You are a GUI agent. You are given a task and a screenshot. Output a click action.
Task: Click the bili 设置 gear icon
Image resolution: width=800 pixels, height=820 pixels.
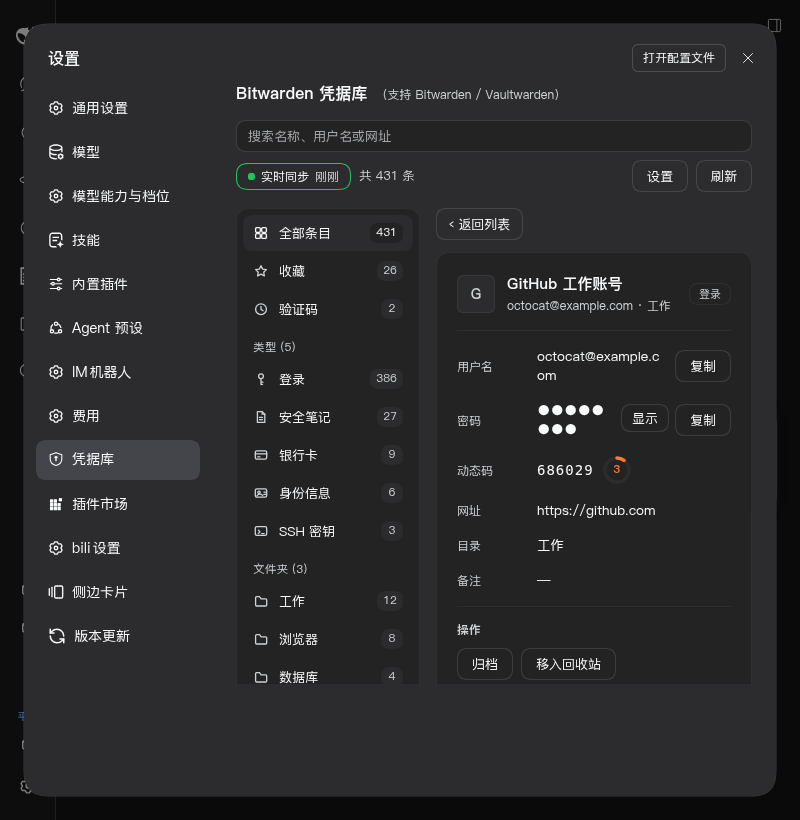56,548
